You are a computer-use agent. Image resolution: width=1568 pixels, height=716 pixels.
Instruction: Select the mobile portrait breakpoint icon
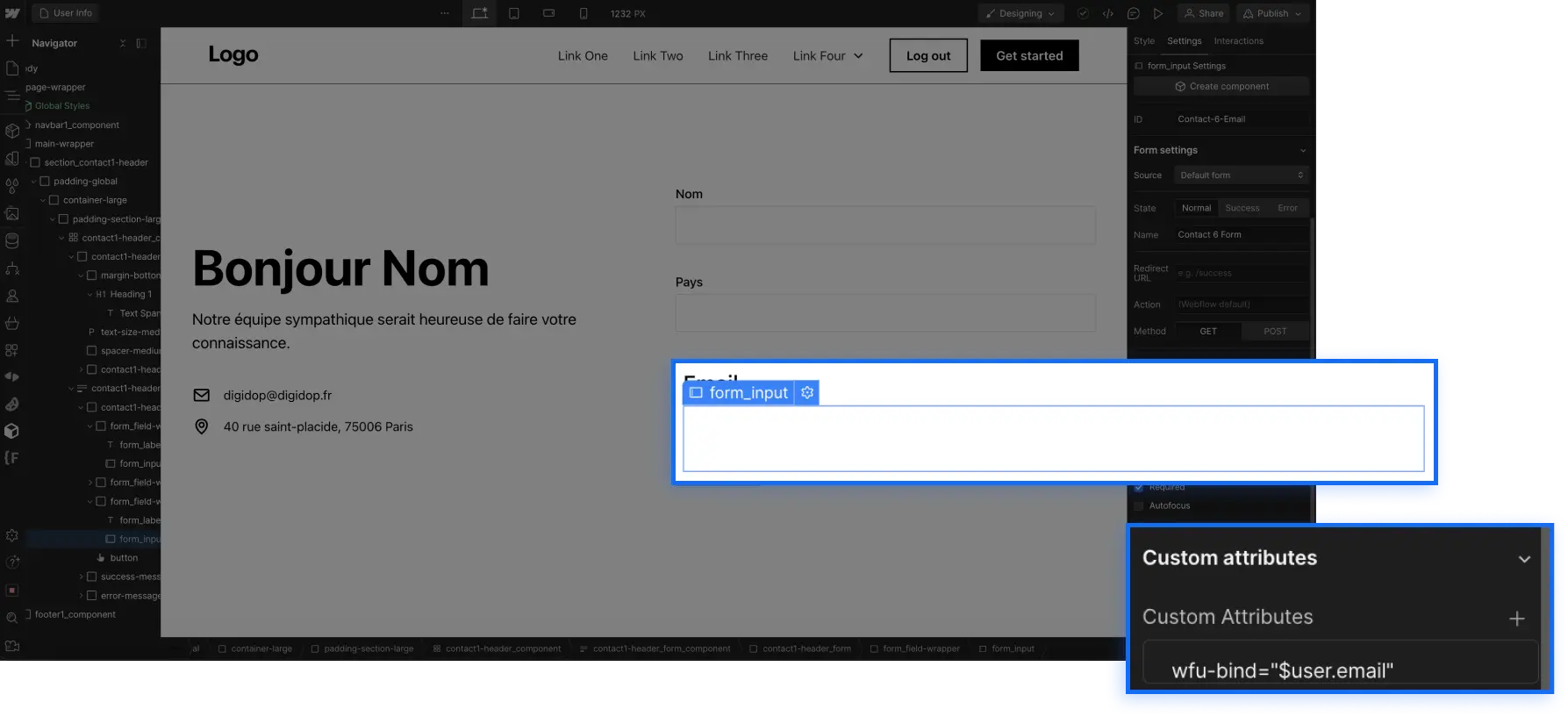[x=584, y=13]
